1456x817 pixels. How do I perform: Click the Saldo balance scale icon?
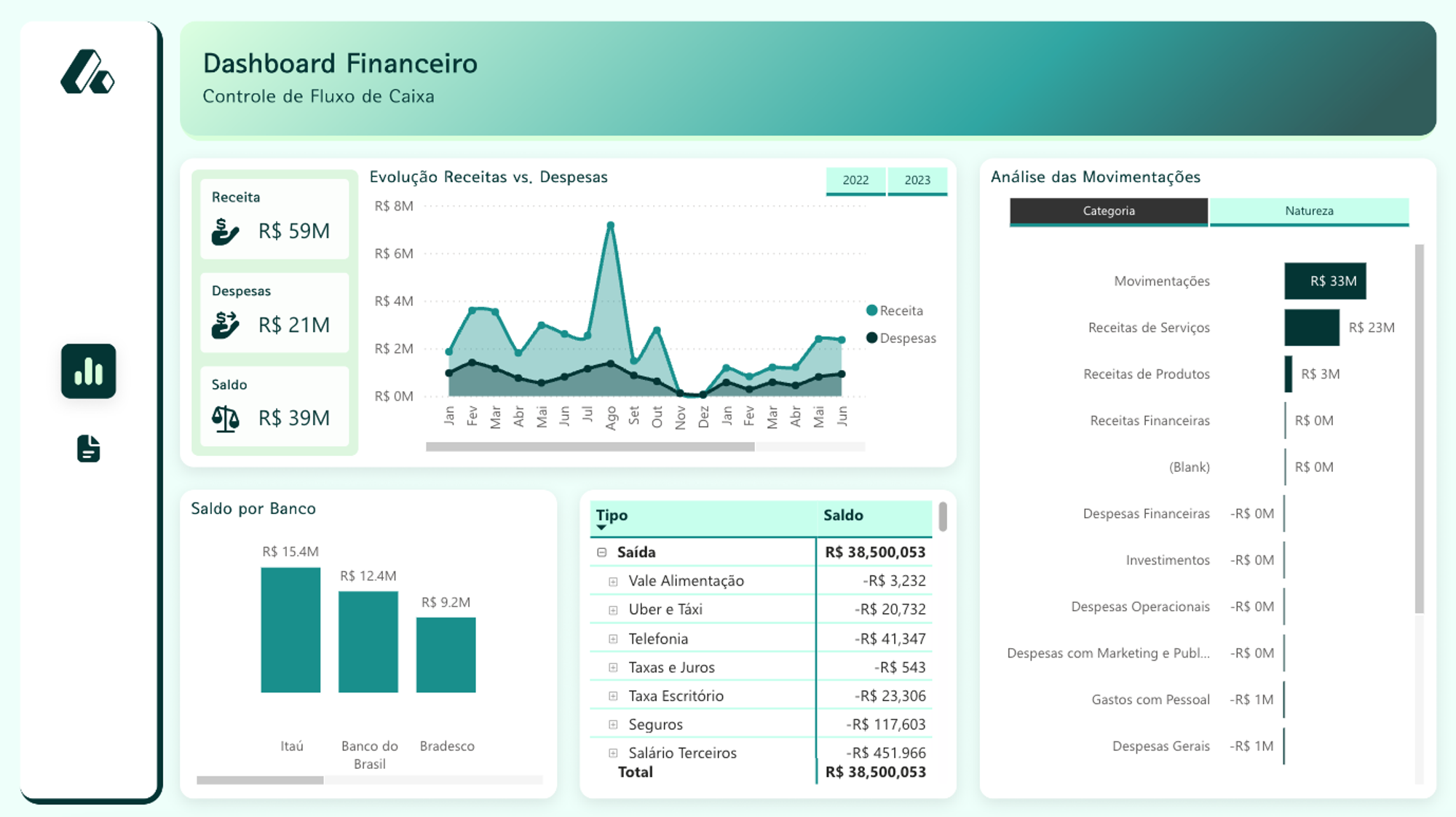coord(225,419)
